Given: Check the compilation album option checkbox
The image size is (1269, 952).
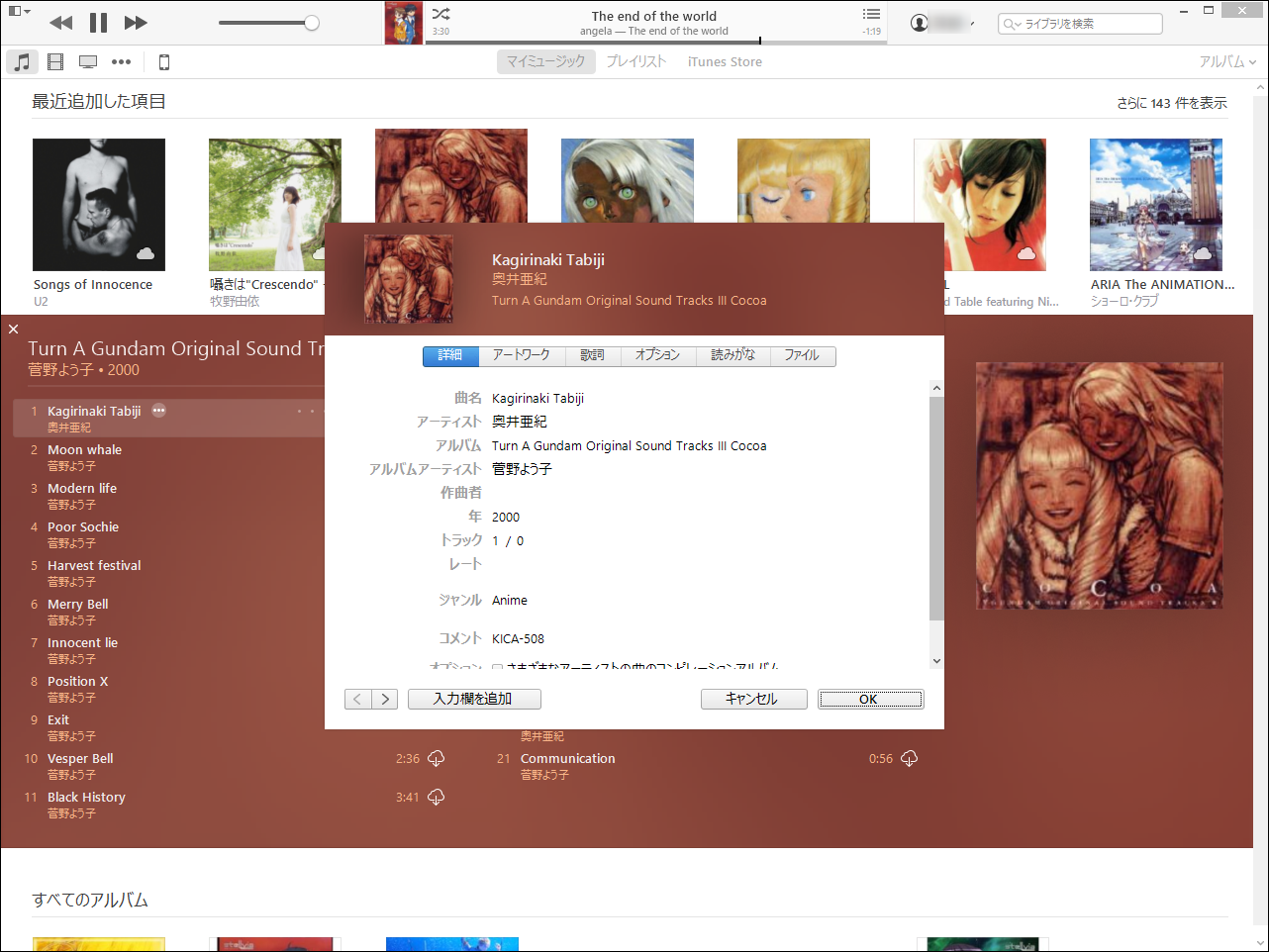Looking at the screenshot, I should [499, 667].
